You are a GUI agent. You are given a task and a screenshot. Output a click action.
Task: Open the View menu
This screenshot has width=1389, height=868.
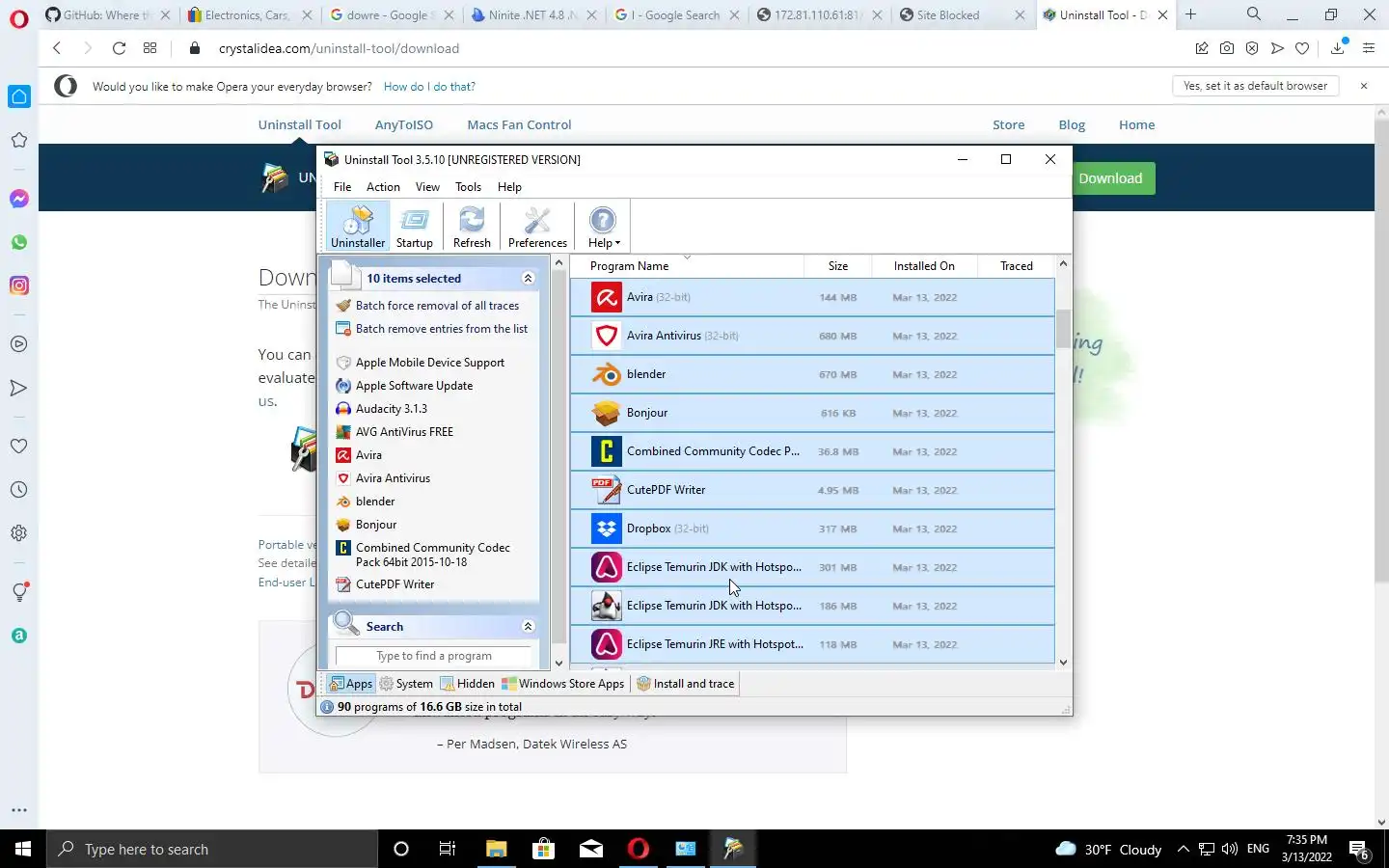pyautogui.click(x=427, y=187)
